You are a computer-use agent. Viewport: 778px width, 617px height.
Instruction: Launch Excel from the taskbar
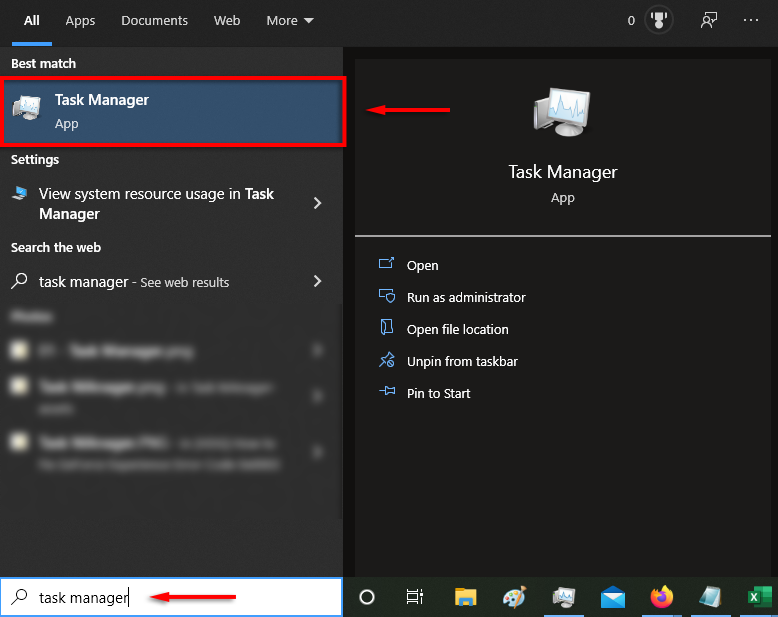pos(758,597)
